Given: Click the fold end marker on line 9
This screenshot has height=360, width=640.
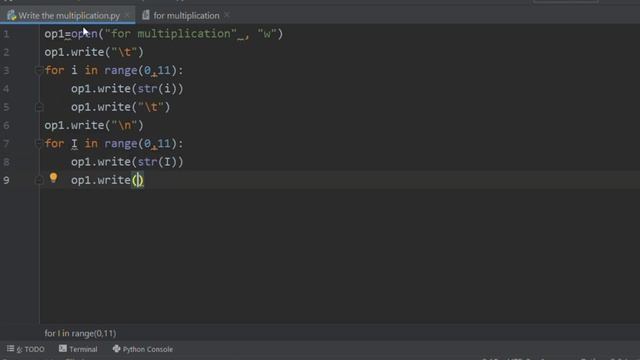Looking at the screenshot, I should click(x=39, y=180).
